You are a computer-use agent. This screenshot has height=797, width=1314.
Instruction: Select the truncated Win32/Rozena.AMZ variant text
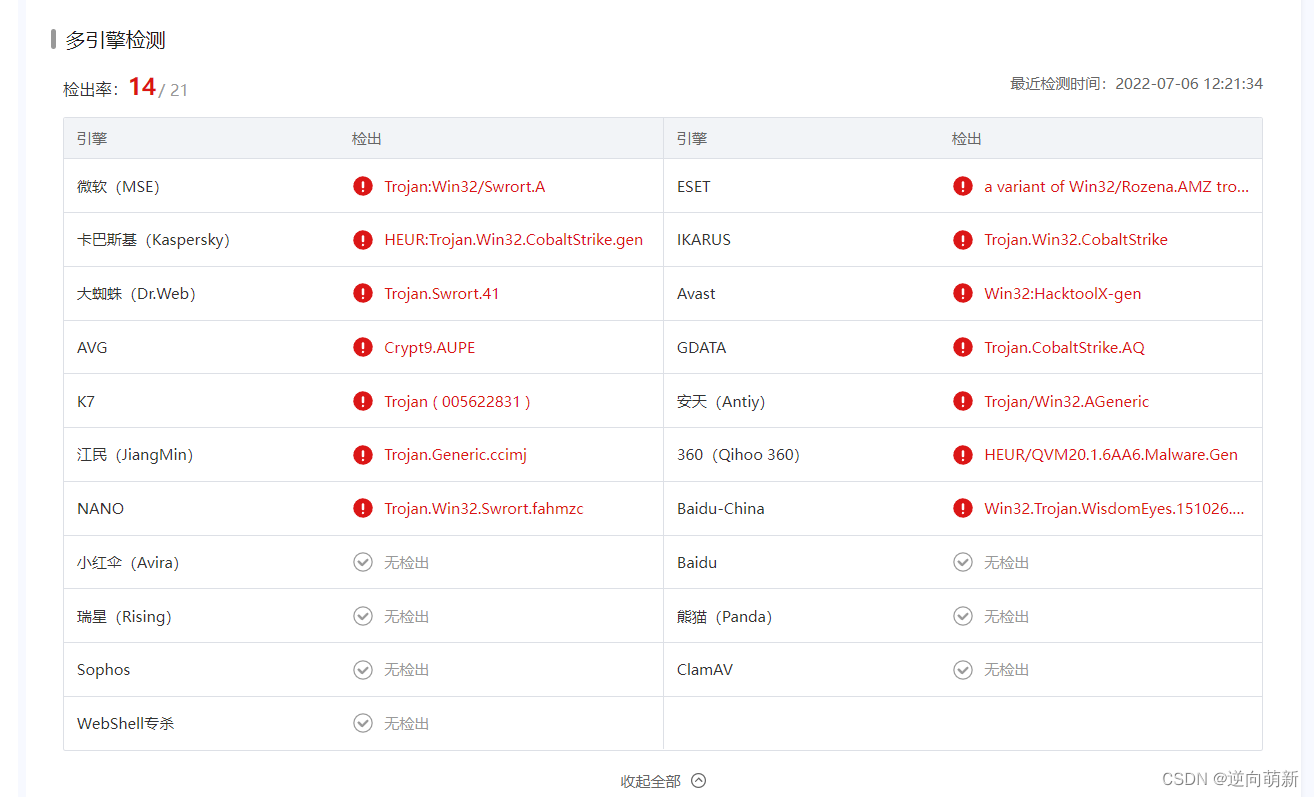pyautogui.click(x=1117, y=187)
